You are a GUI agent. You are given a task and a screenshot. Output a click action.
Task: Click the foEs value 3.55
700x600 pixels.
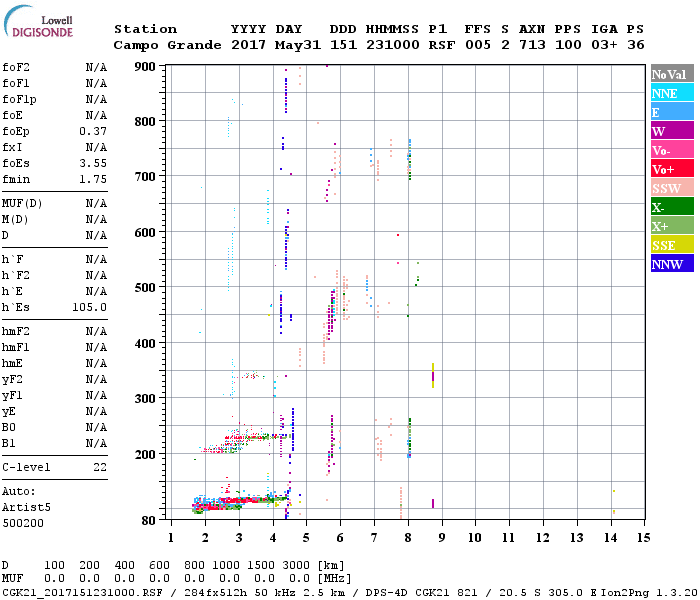pos(93,163)
